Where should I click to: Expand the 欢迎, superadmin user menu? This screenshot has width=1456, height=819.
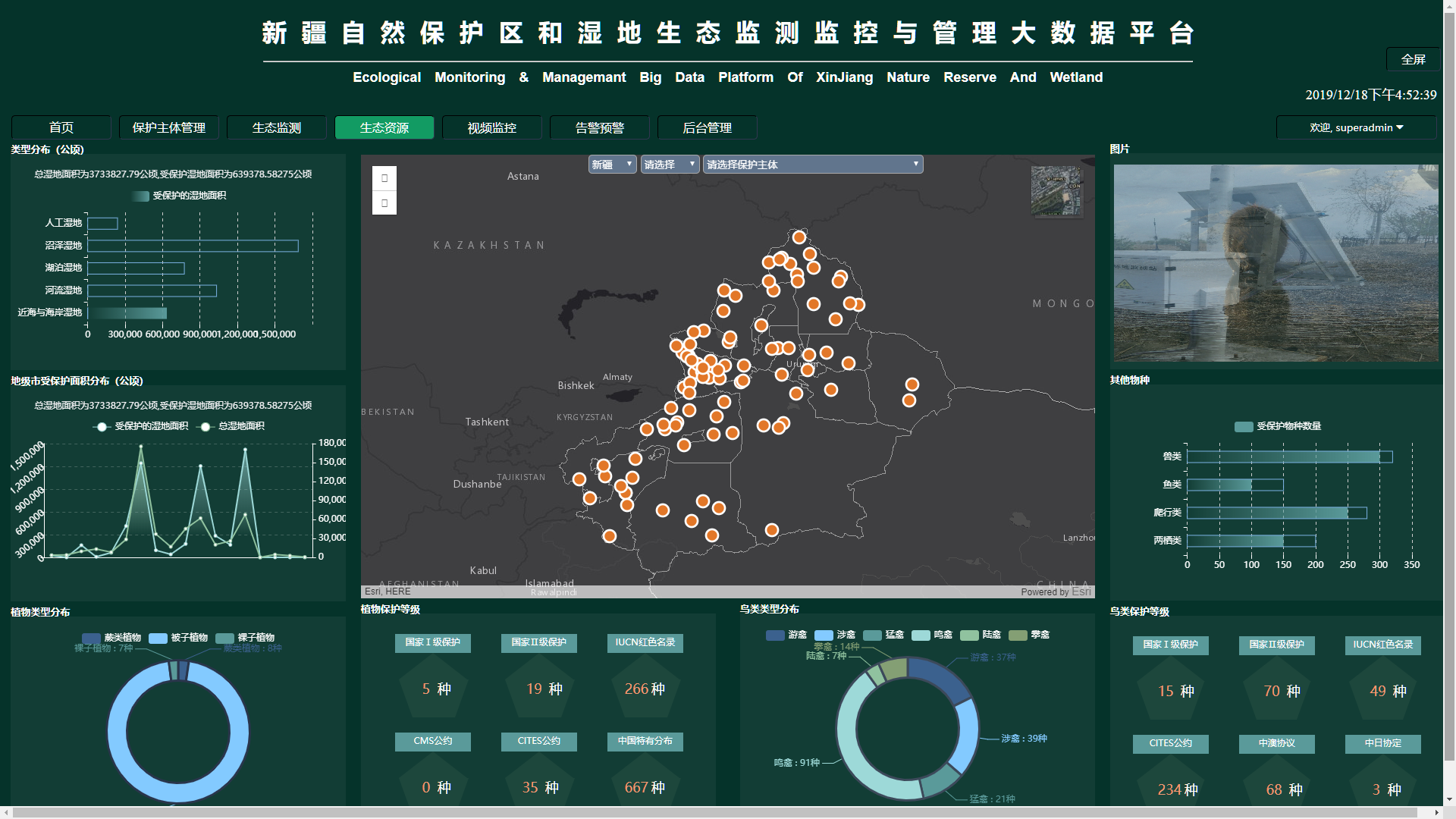tap(1356, 127)
